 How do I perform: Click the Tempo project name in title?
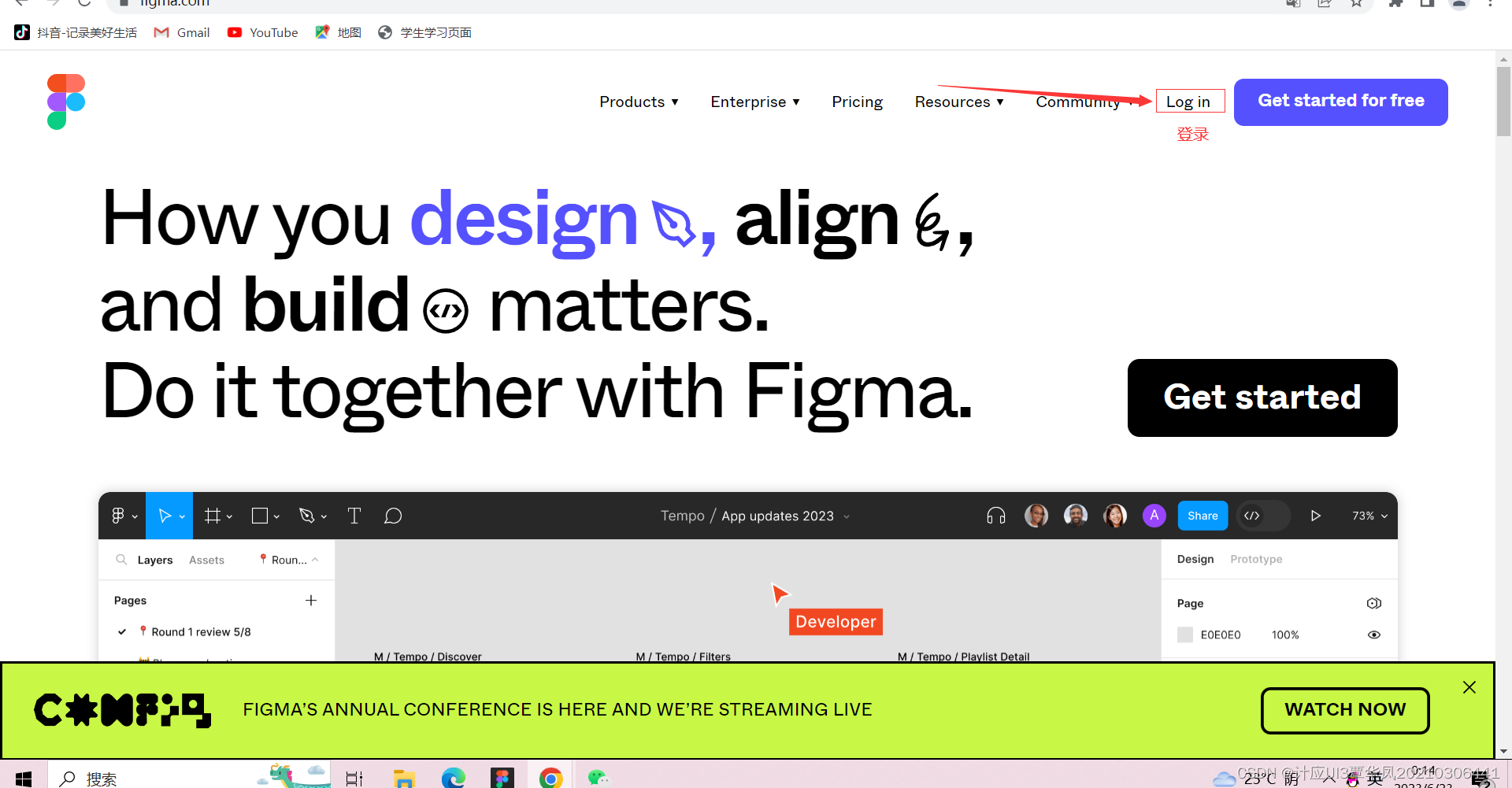click(682, 516)
